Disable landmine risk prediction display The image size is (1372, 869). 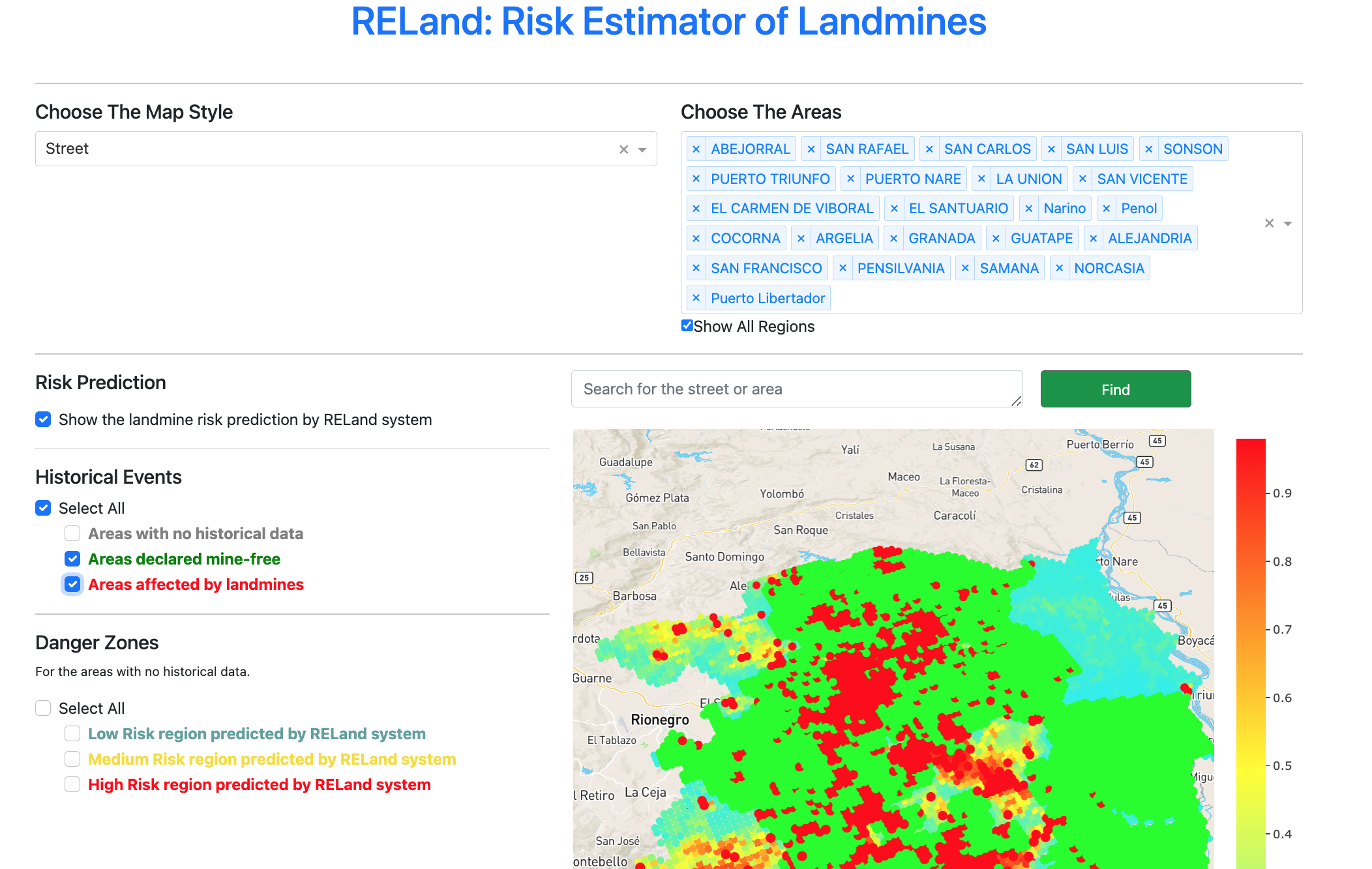point(43,419)
